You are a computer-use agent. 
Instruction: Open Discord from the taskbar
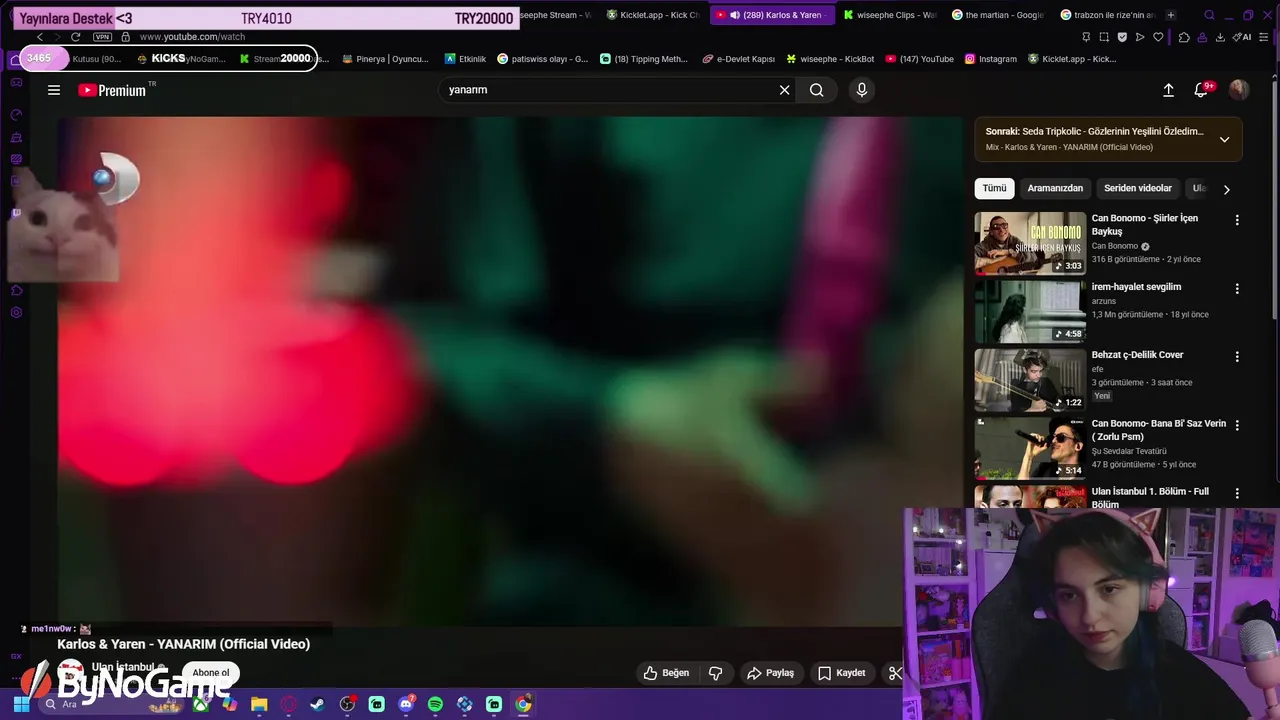point(406,704)
